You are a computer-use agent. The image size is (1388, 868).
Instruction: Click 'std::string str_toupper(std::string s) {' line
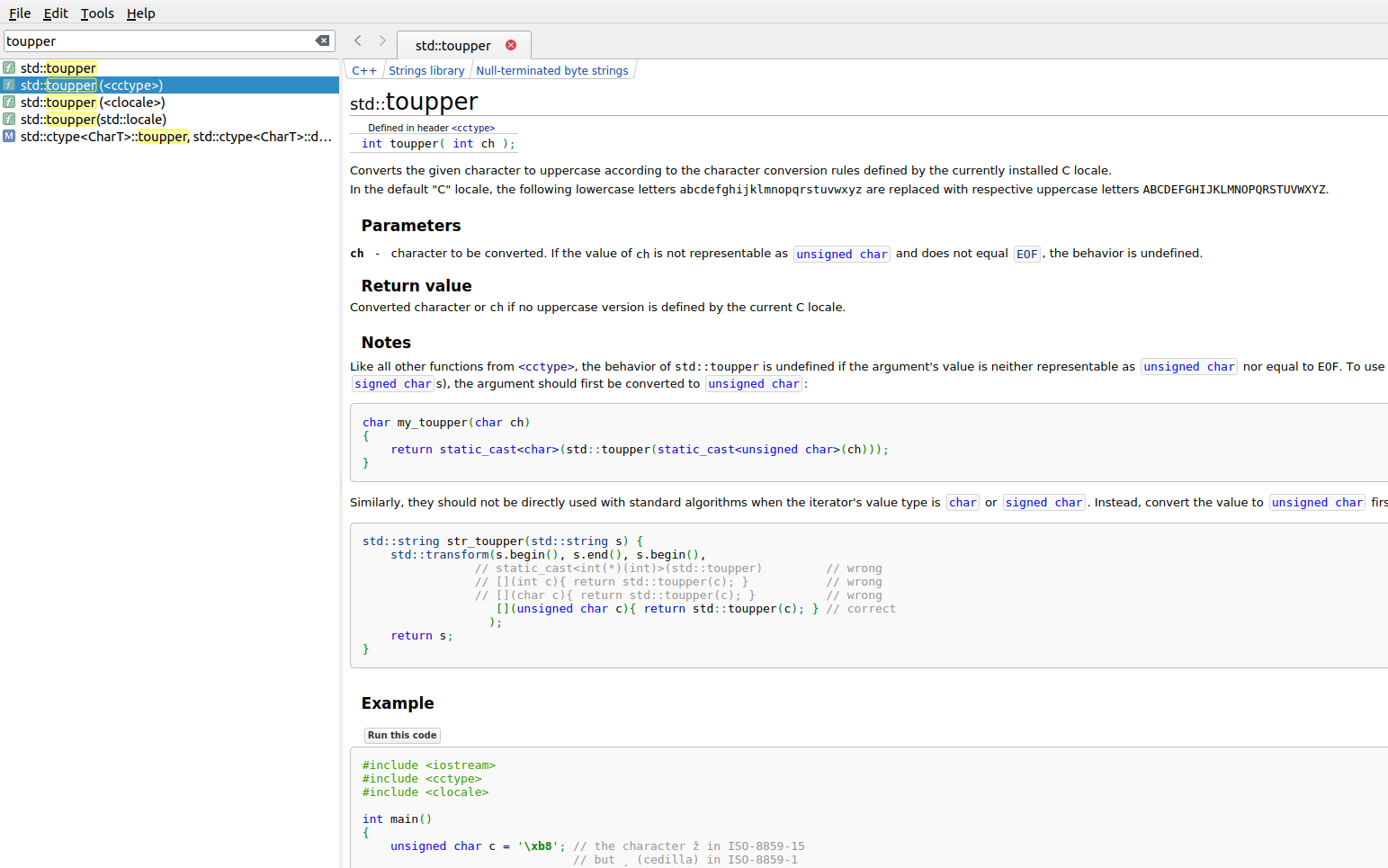click(503, 541)
